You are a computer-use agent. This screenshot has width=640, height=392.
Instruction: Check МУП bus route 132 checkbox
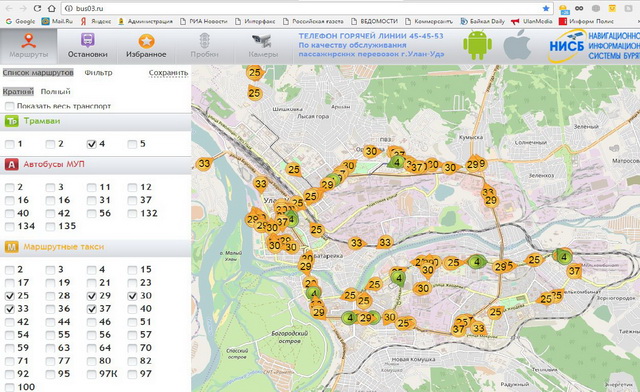tap(132, 213)
